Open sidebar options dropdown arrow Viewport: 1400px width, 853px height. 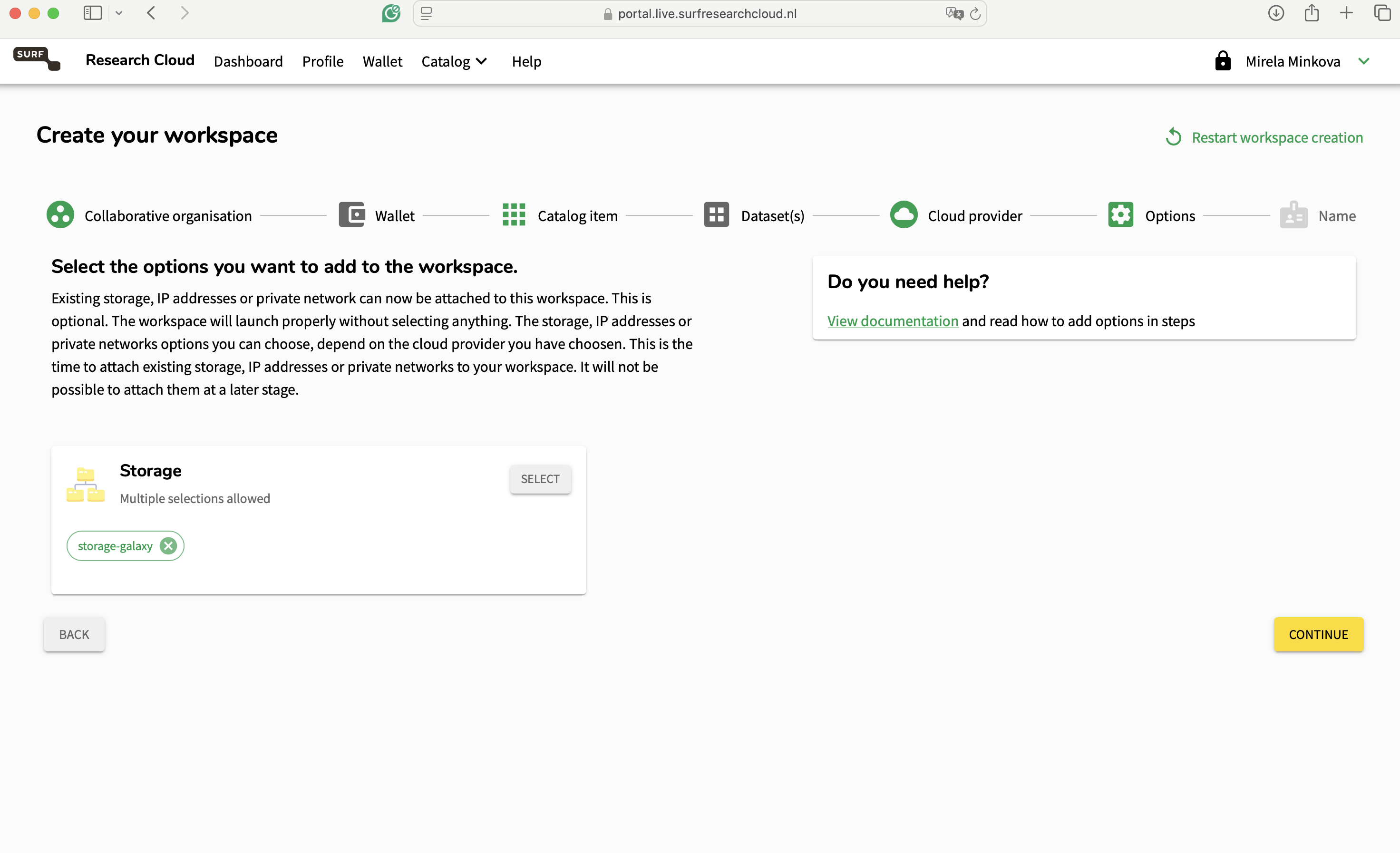[x=119, y=13]
